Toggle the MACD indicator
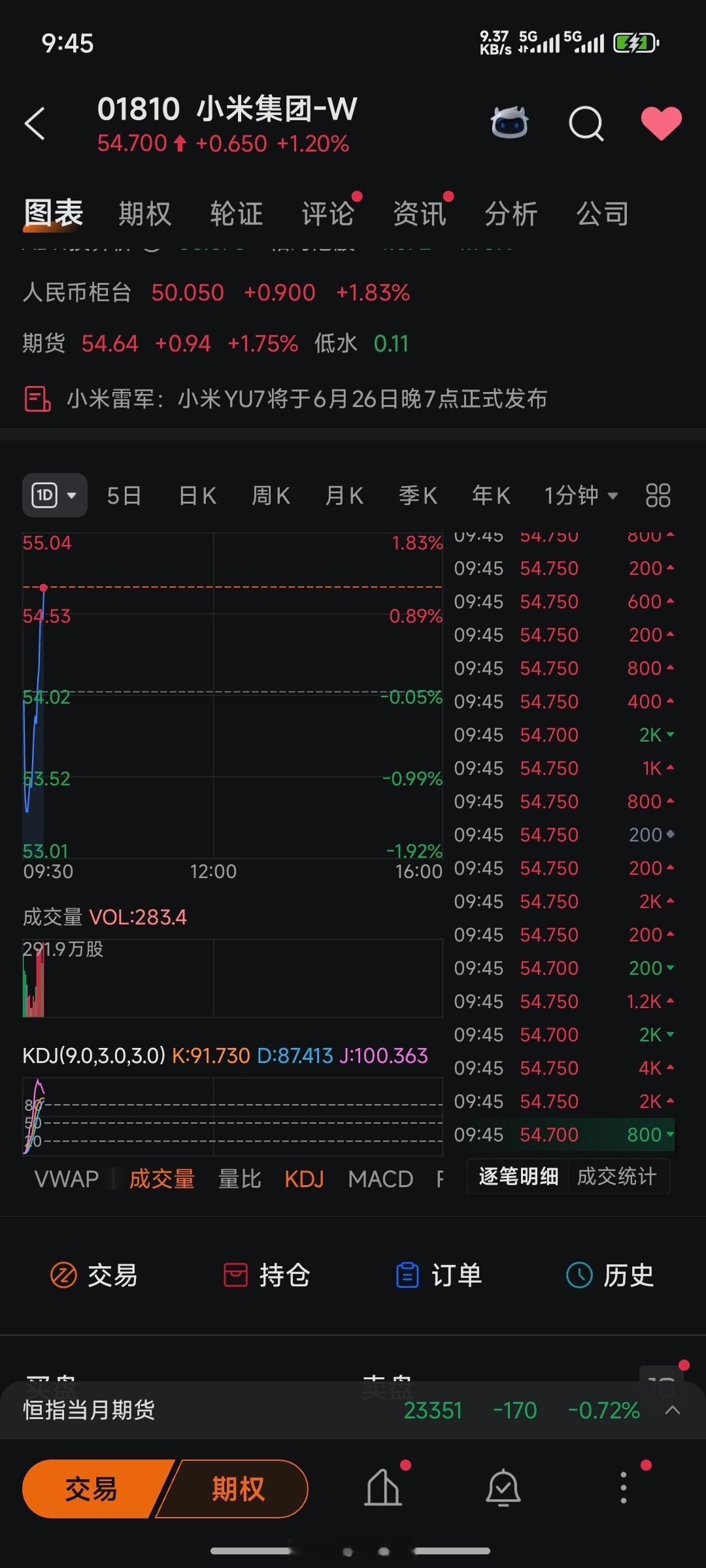706x1568 pixels. [380, 1179]
